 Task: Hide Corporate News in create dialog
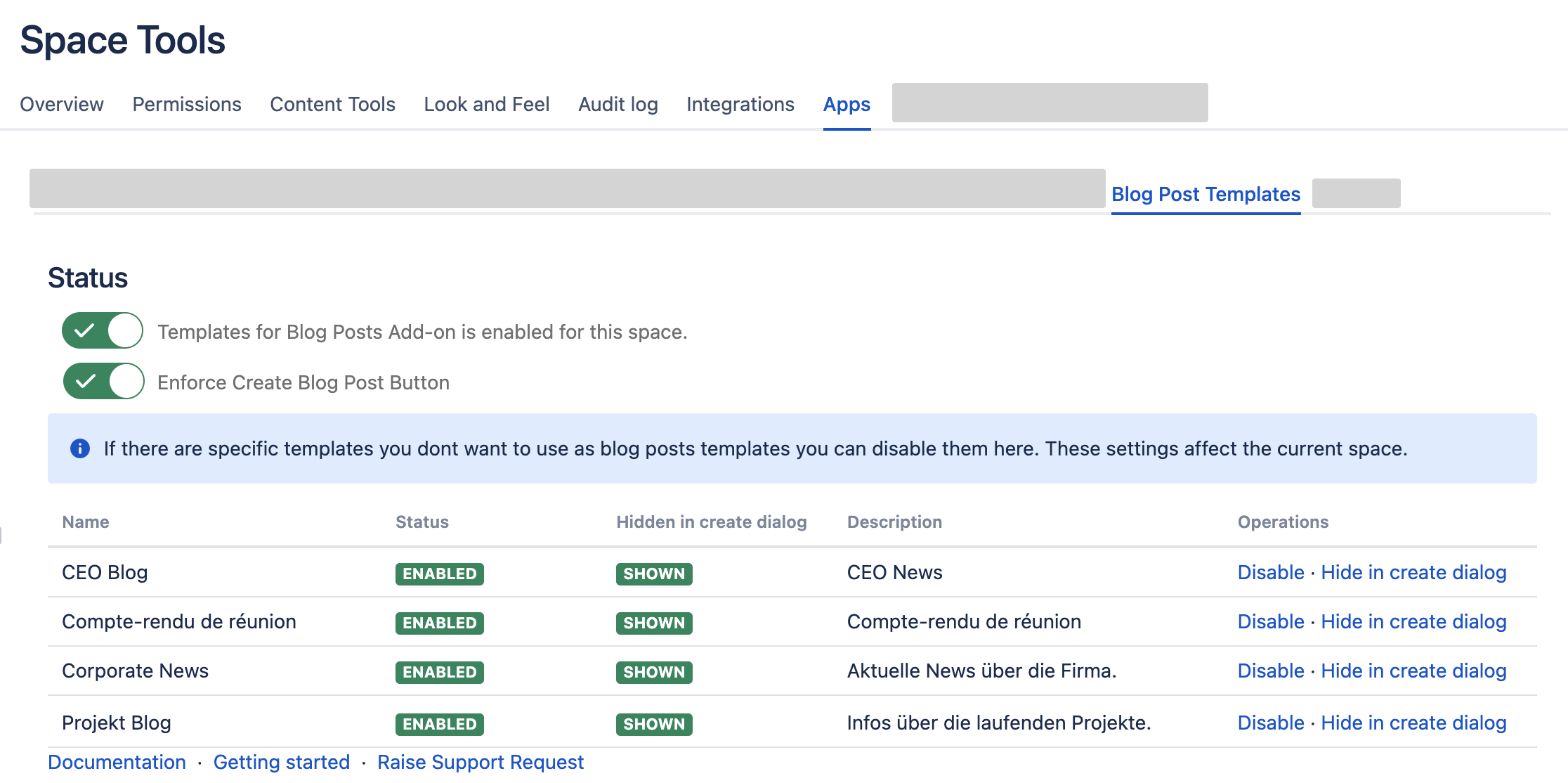[1413, 671]
